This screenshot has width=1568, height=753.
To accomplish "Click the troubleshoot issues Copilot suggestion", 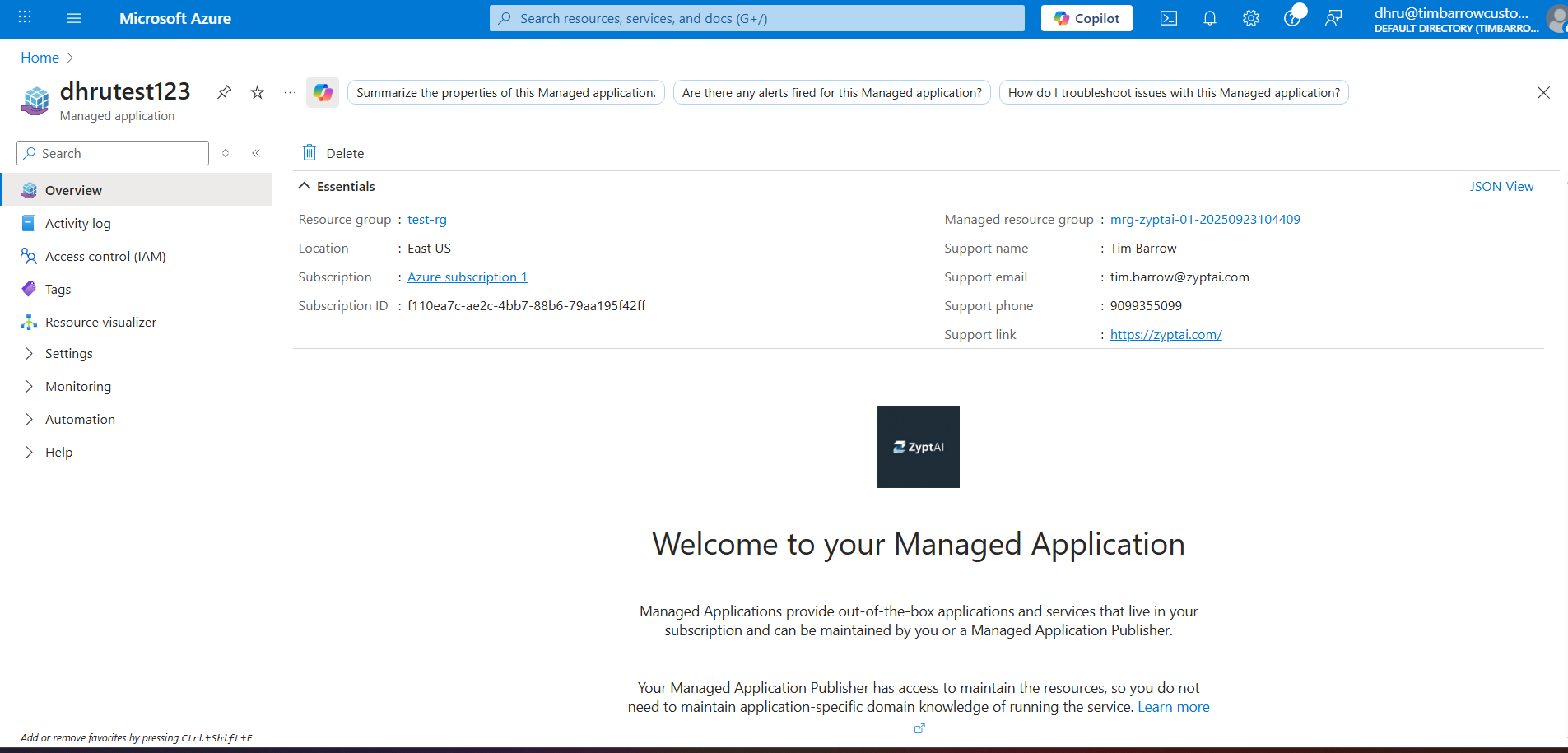I will click(x=1174, y=93).
